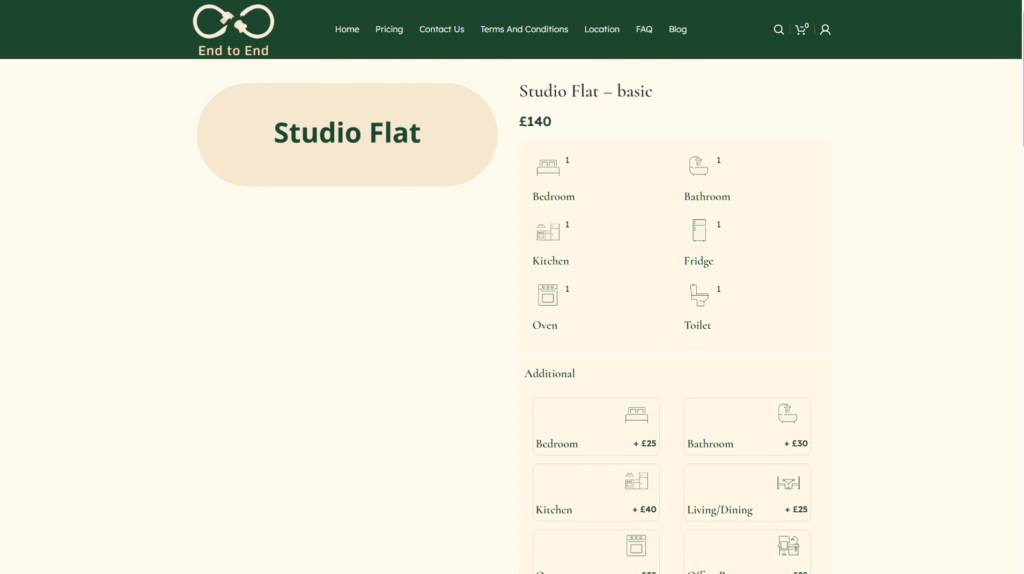The height and width of the screenshot is (574, 1024).
Task: Click the included Toilet icon
Action: [x=698, y=295]
